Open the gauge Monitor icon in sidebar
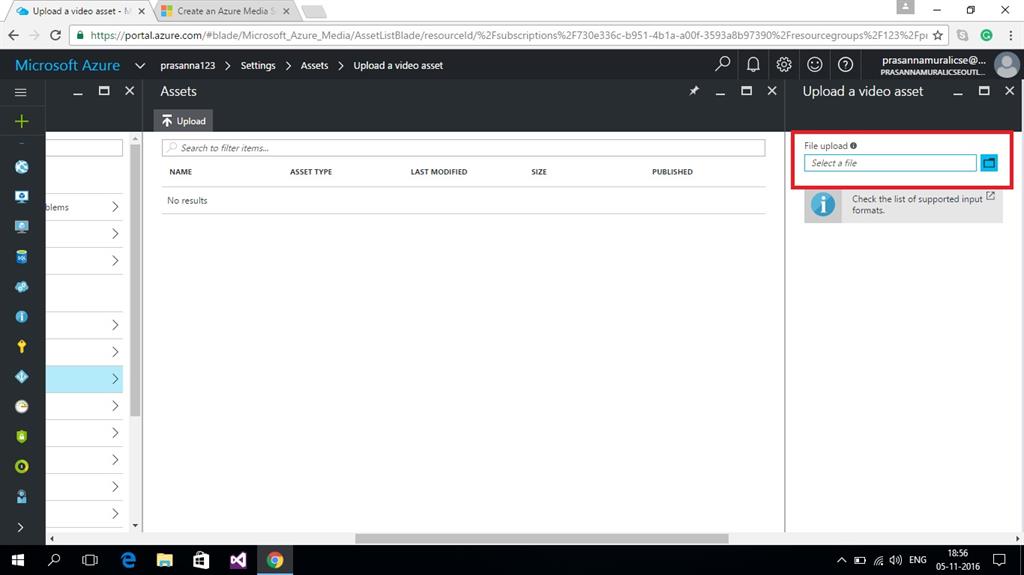The width and height of the screenshot is (1024, 575). [22, 406]
